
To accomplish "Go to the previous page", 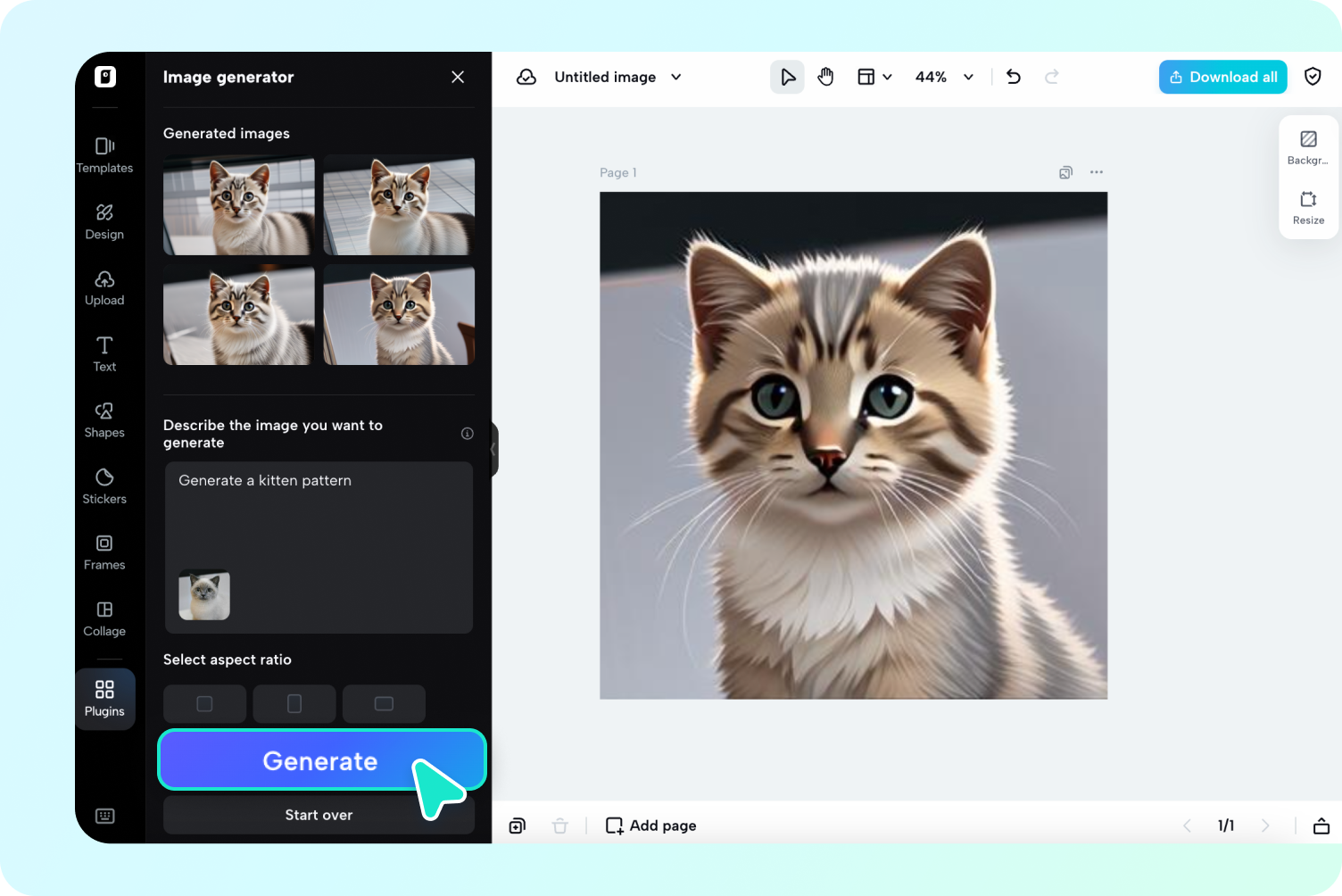I will [x=1187, y=825].
